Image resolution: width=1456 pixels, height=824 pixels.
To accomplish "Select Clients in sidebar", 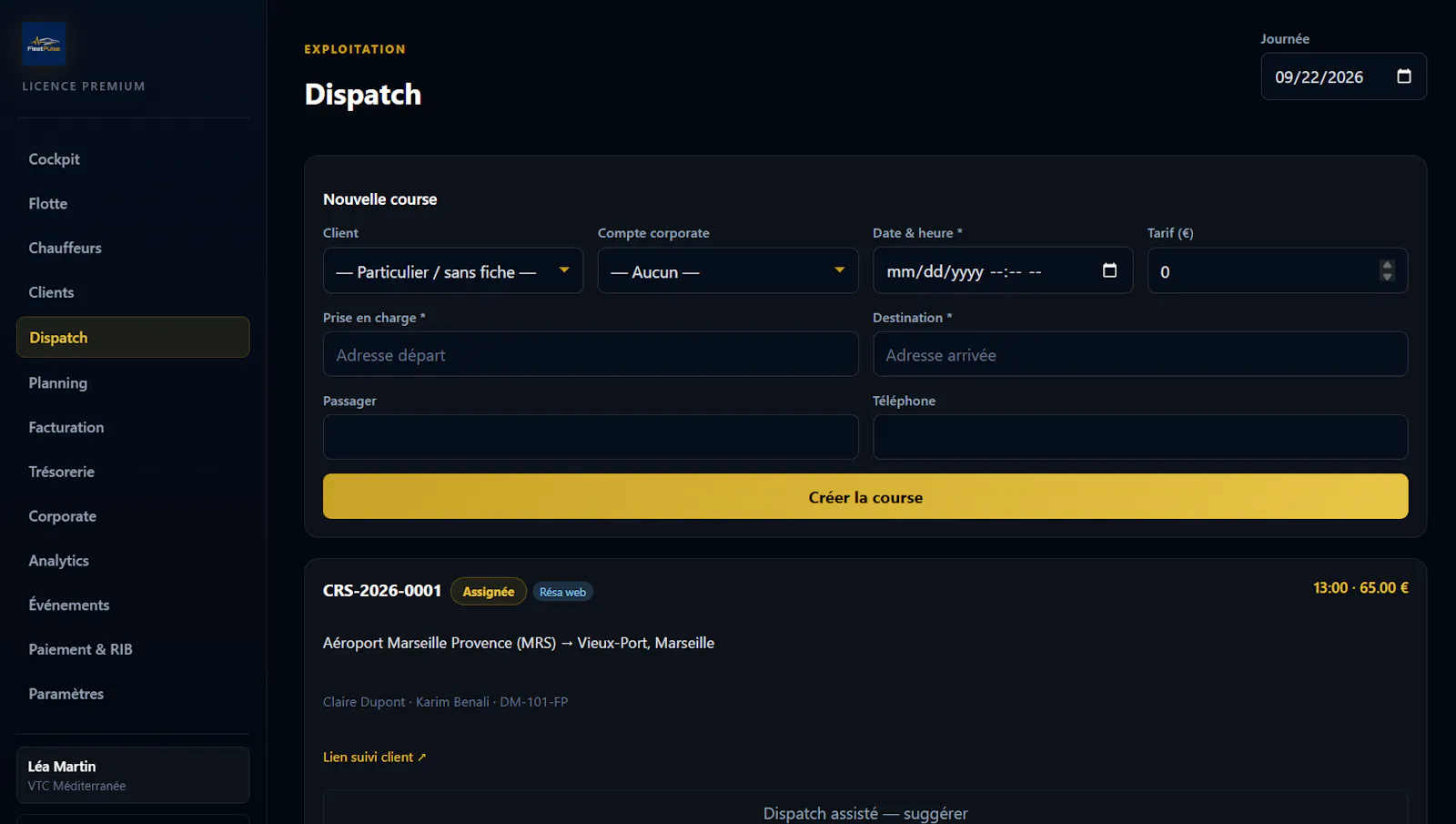I will 133,292.
